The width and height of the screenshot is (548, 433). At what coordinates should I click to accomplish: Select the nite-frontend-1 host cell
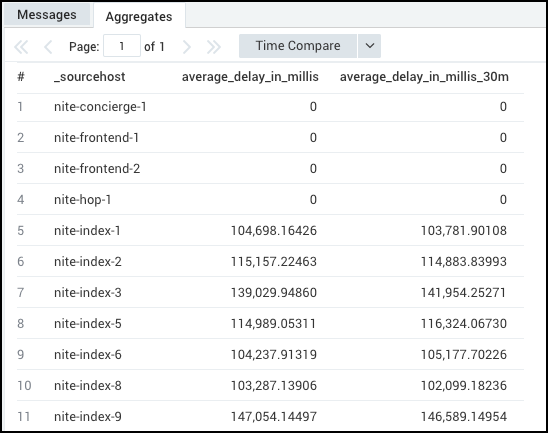point(96,138)
